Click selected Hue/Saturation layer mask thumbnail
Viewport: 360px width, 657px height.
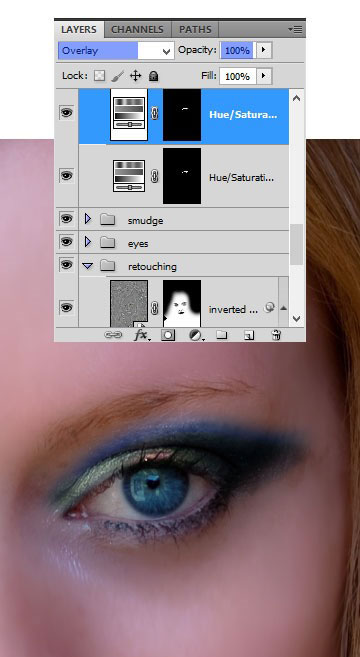182,114
